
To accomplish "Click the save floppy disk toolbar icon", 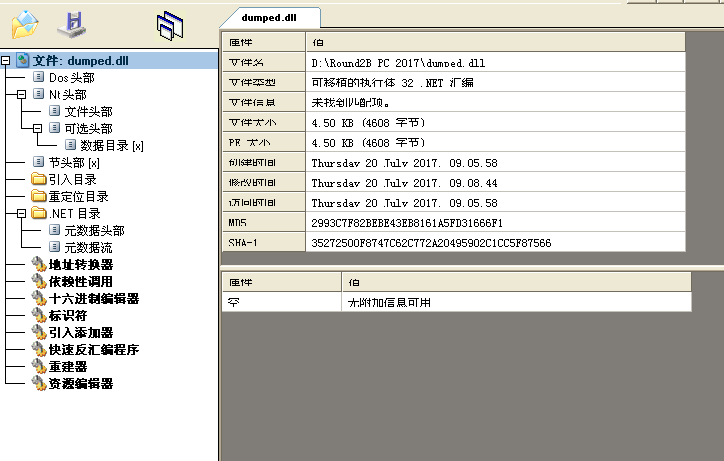I will (72, 25).
